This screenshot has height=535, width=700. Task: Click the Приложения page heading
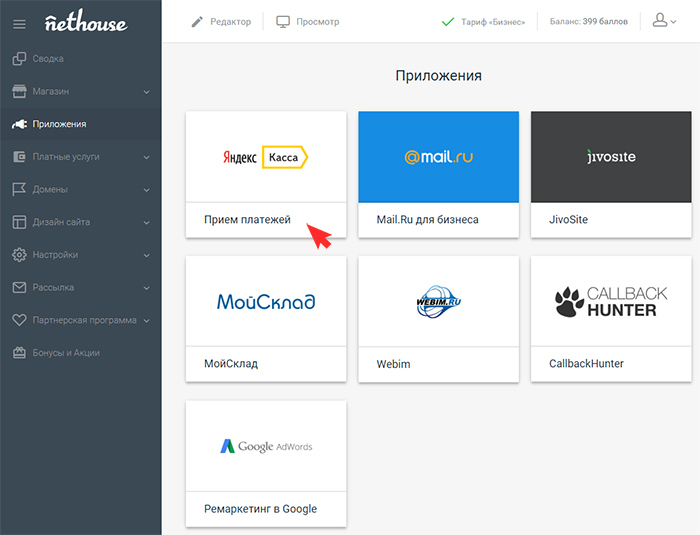click(x=438, y=76)
